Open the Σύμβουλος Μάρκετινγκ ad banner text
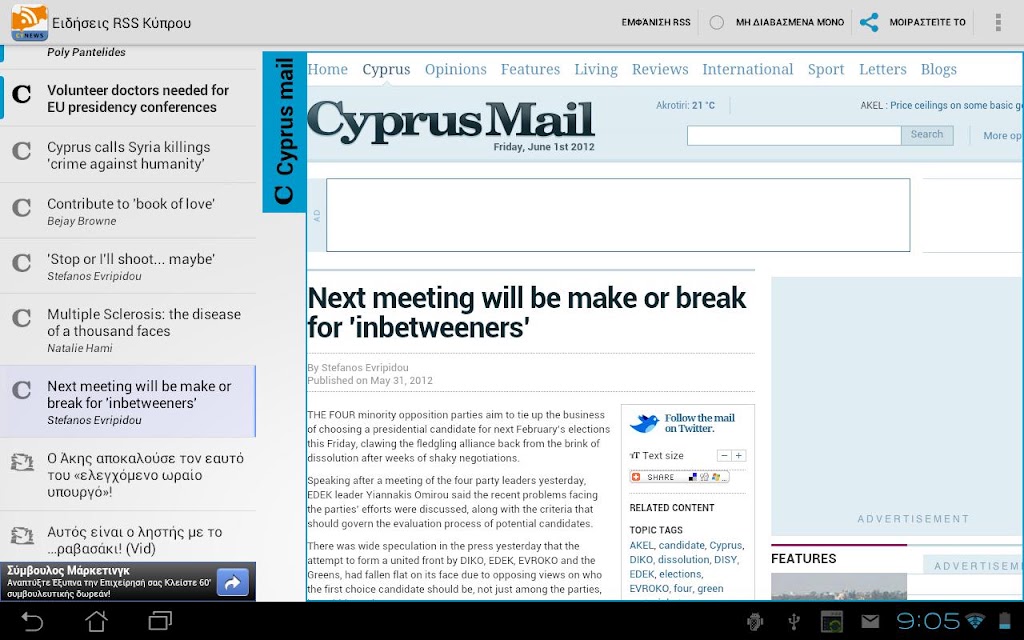 tap(109, 582)
